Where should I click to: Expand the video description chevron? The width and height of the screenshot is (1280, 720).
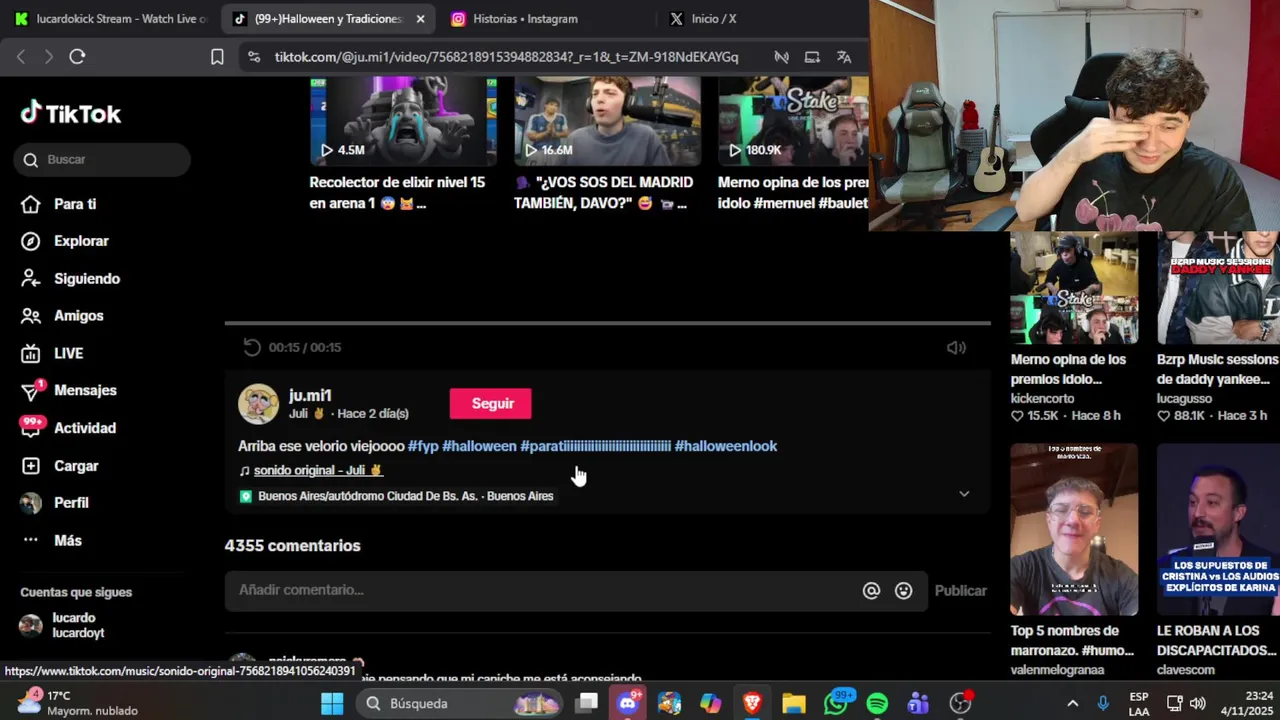964,494
